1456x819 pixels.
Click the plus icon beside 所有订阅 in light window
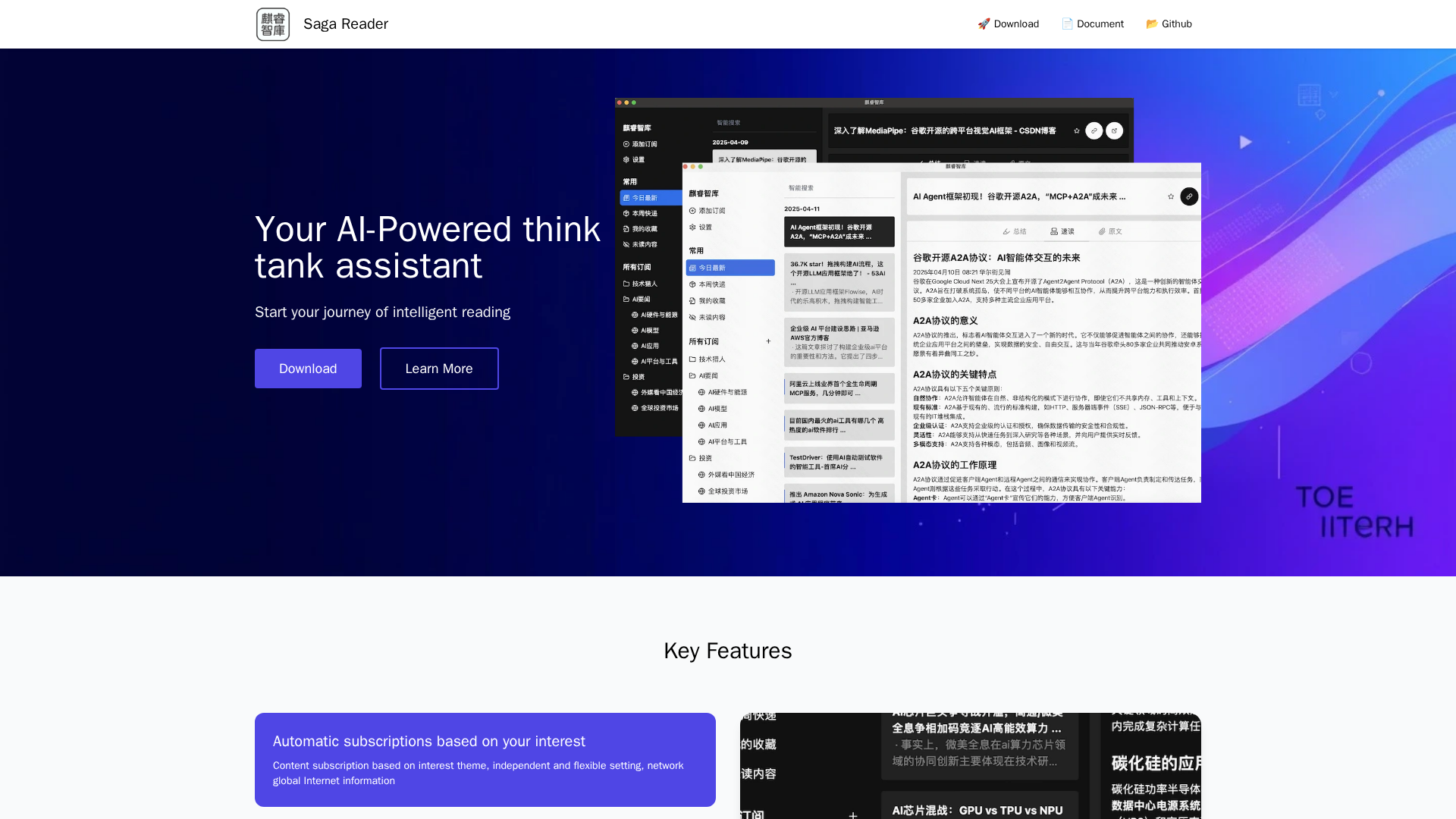pos(768,341)
